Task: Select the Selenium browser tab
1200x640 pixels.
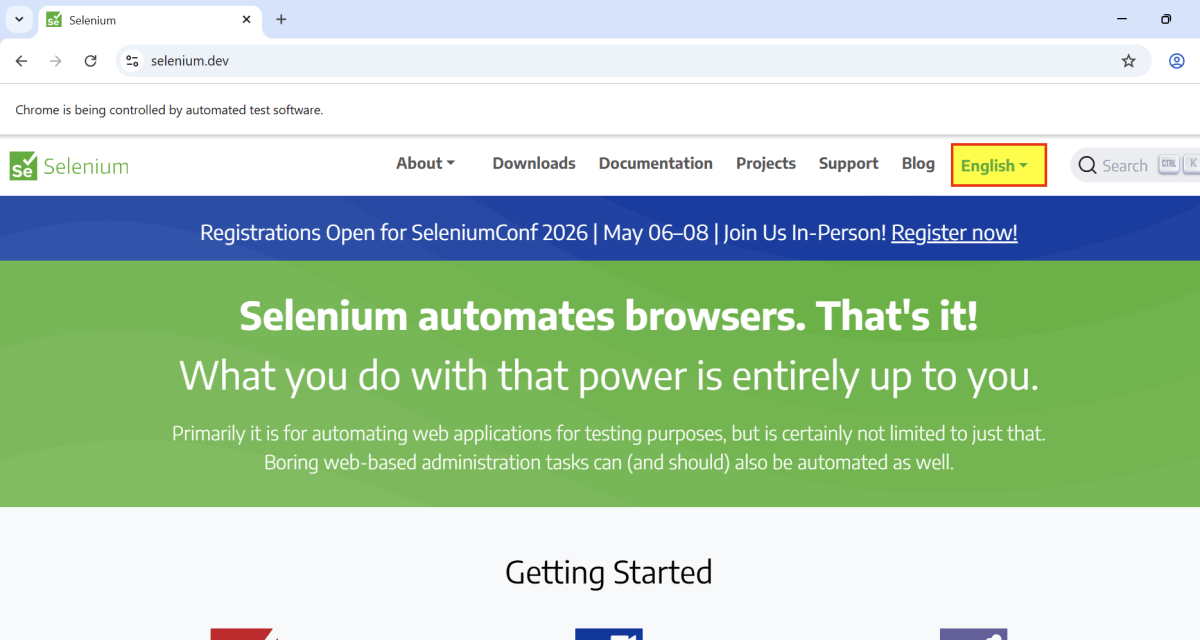Action: pos(140,20)
